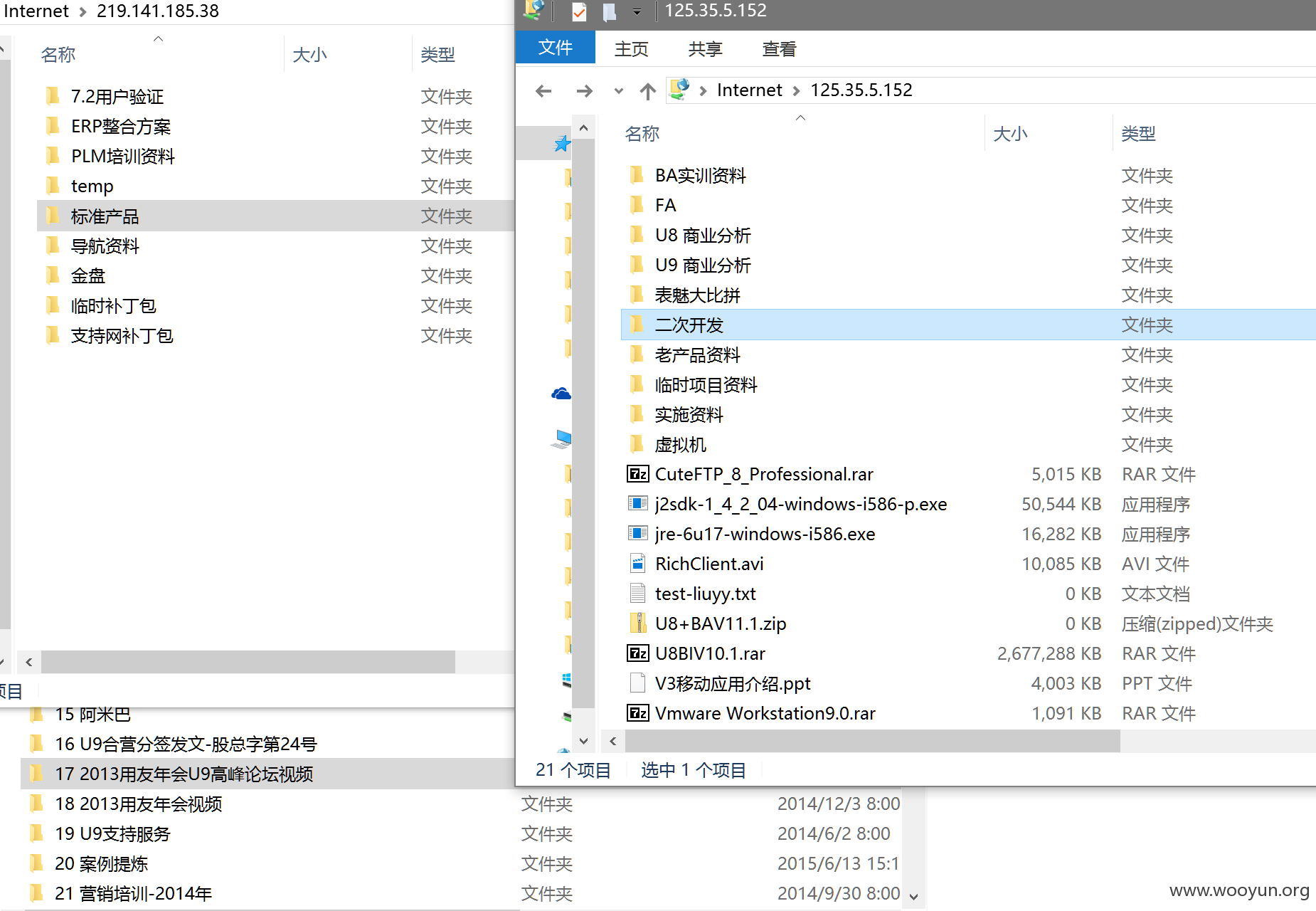Image resolution: width=1316 pixels, height=911 pixels.
Task: Select the CuteFTP_8_Professional.rar archive icon
Action: pyautogui.click(x=637, y=474)
